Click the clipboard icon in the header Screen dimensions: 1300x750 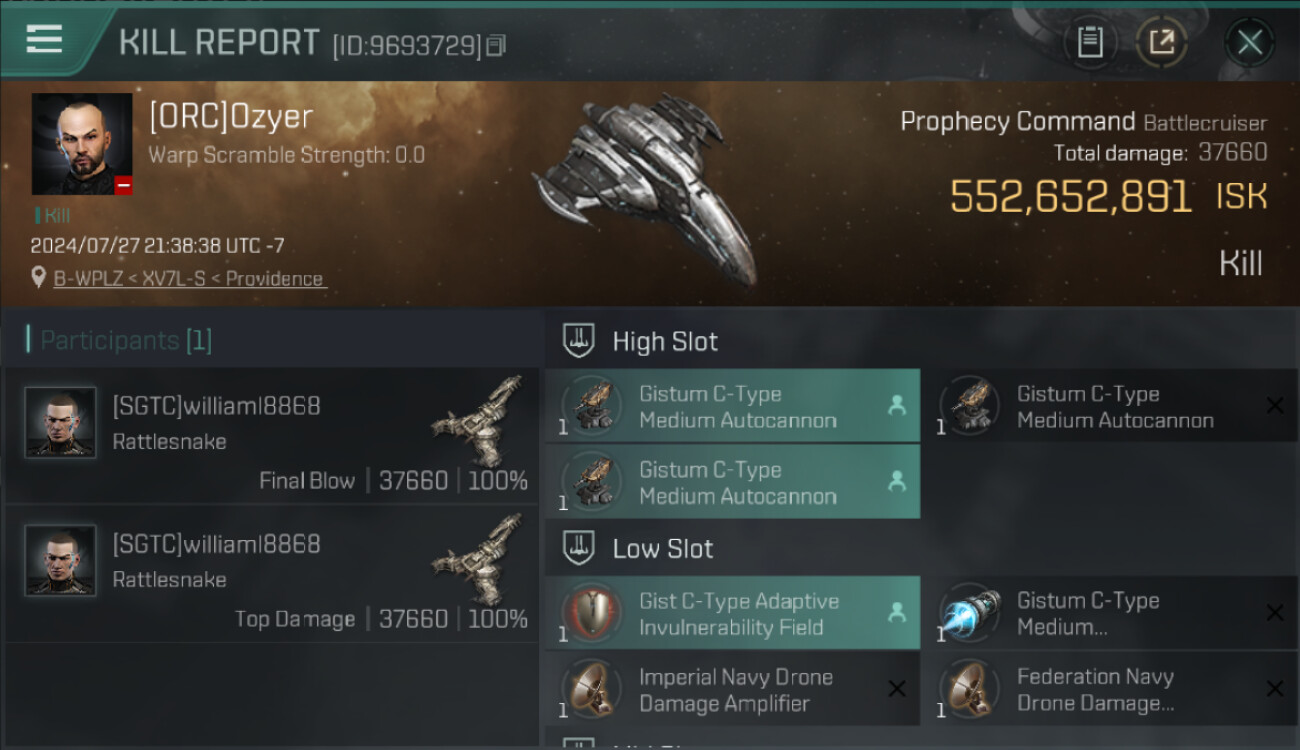(1089, 42)
